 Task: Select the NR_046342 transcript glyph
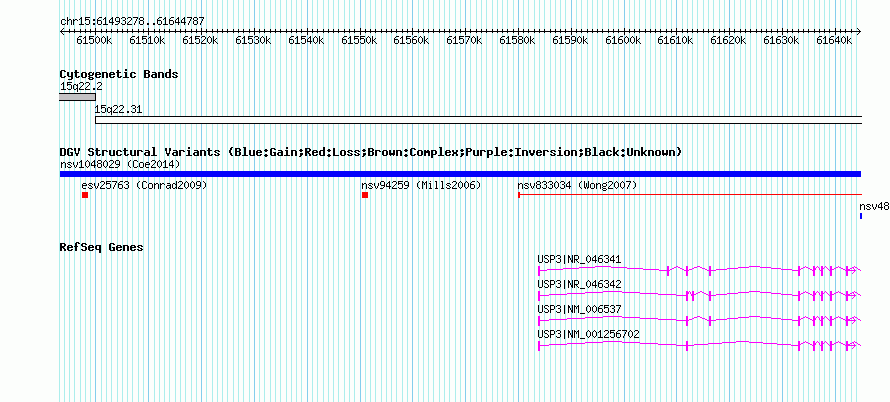coord(700,295)
